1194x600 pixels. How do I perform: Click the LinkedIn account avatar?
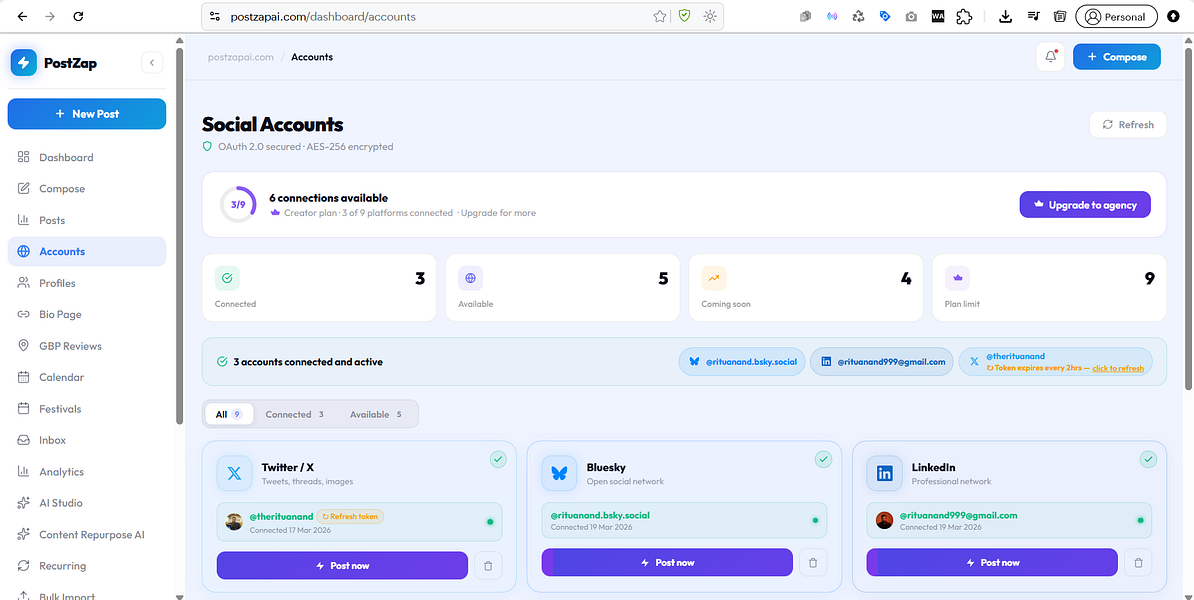pyautogui.click(x=884, y=521)
